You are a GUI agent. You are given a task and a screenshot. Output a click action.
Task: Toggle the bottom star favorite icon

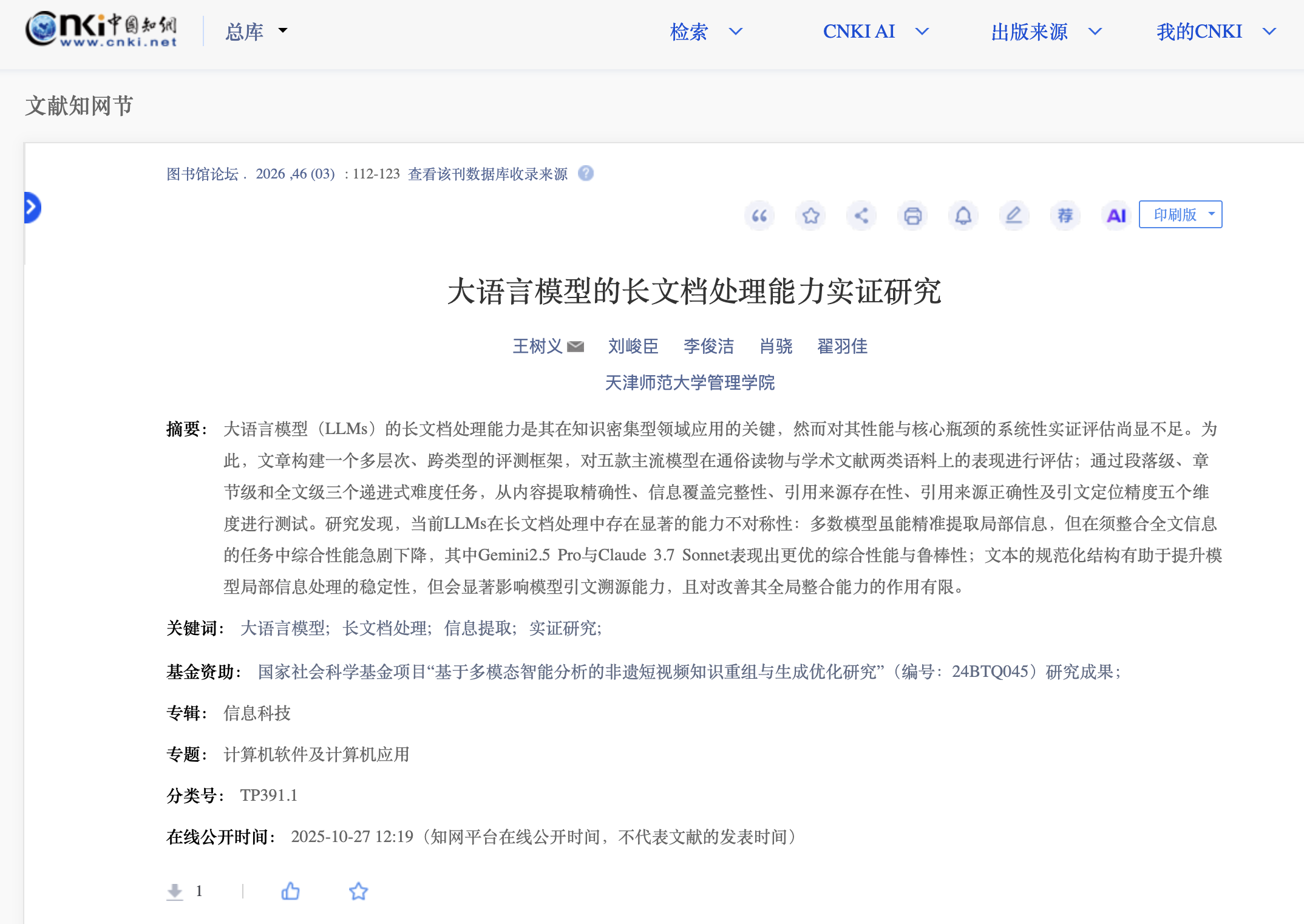coord(358,891)
